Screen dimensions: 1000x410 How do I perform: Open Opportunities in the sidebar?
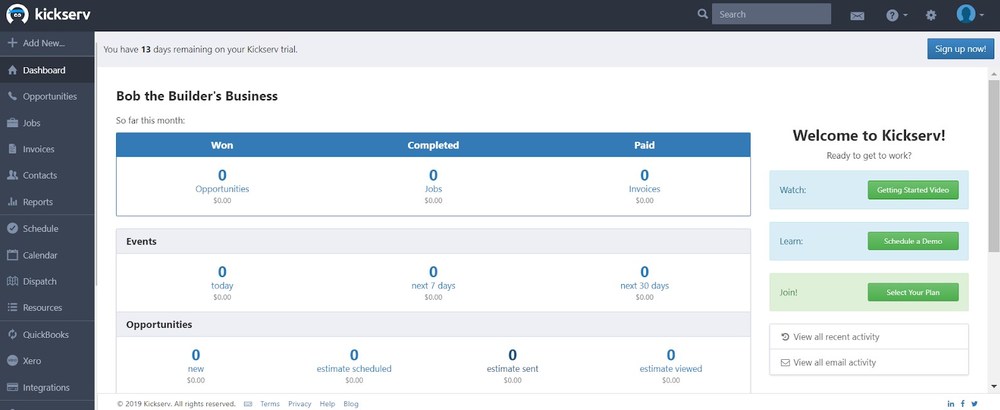pyautogui.click(x=49, y=97)
